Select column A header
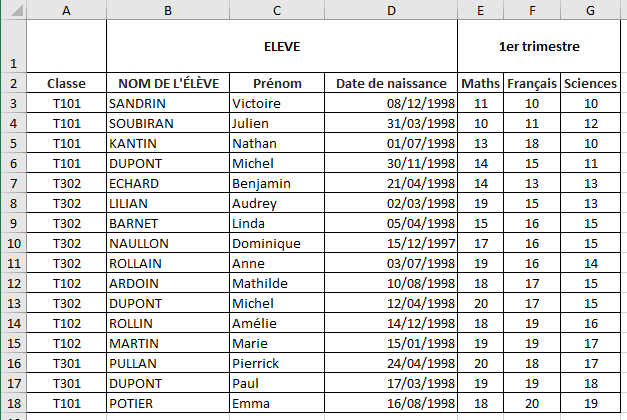 point(66,10)
